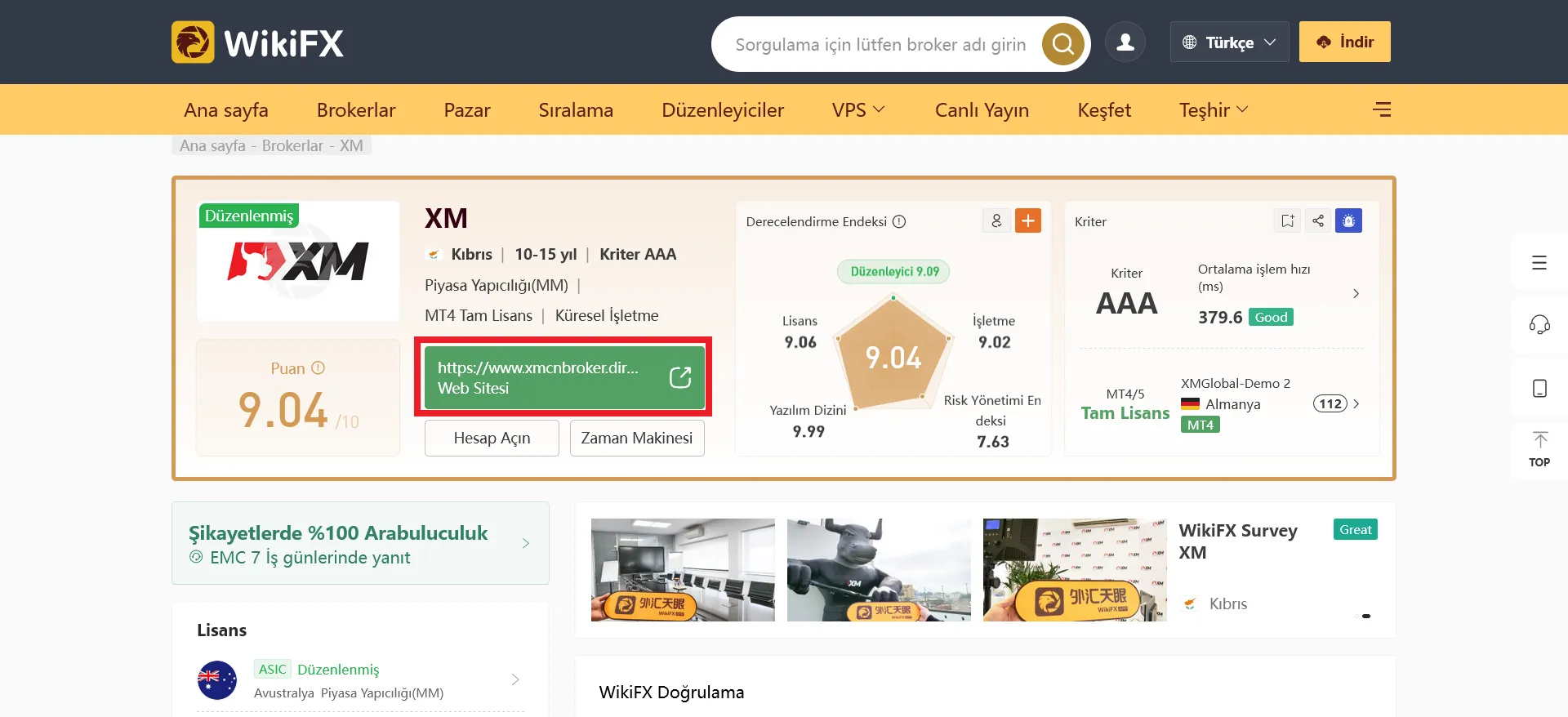Open the Keşfet menu item

point(1104,109)
